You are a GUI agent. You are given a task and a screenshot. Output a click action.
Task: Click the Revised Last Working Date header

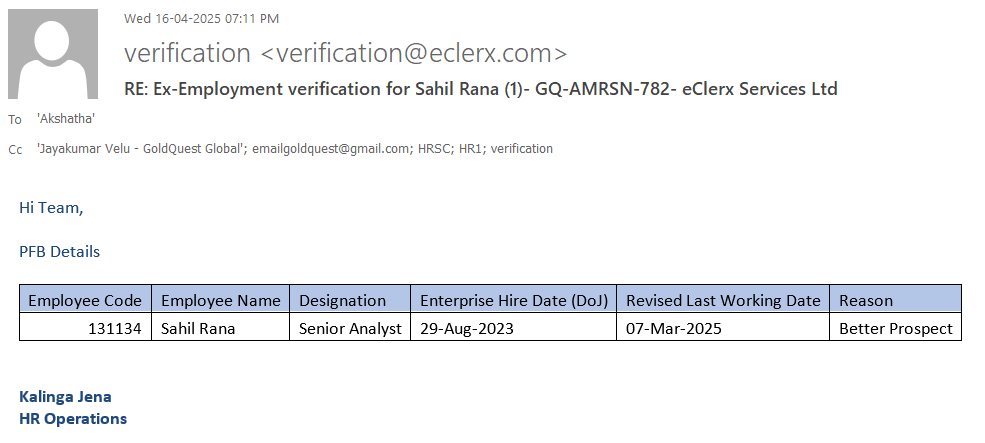pos(723,300)
